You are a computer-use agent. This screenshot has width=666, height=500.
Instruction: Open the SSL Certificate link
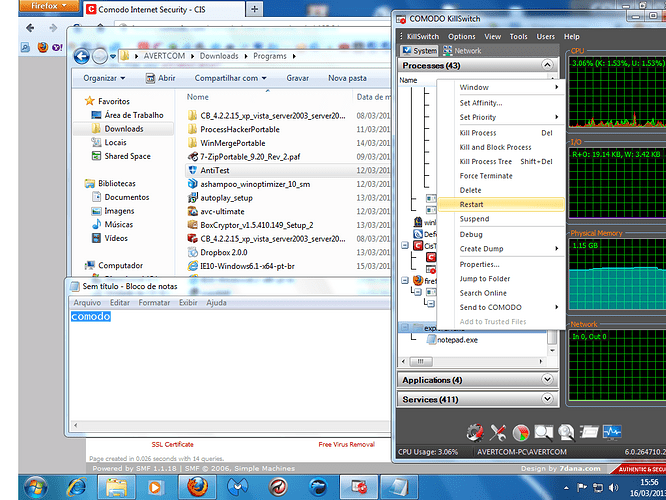coord(172,444)
